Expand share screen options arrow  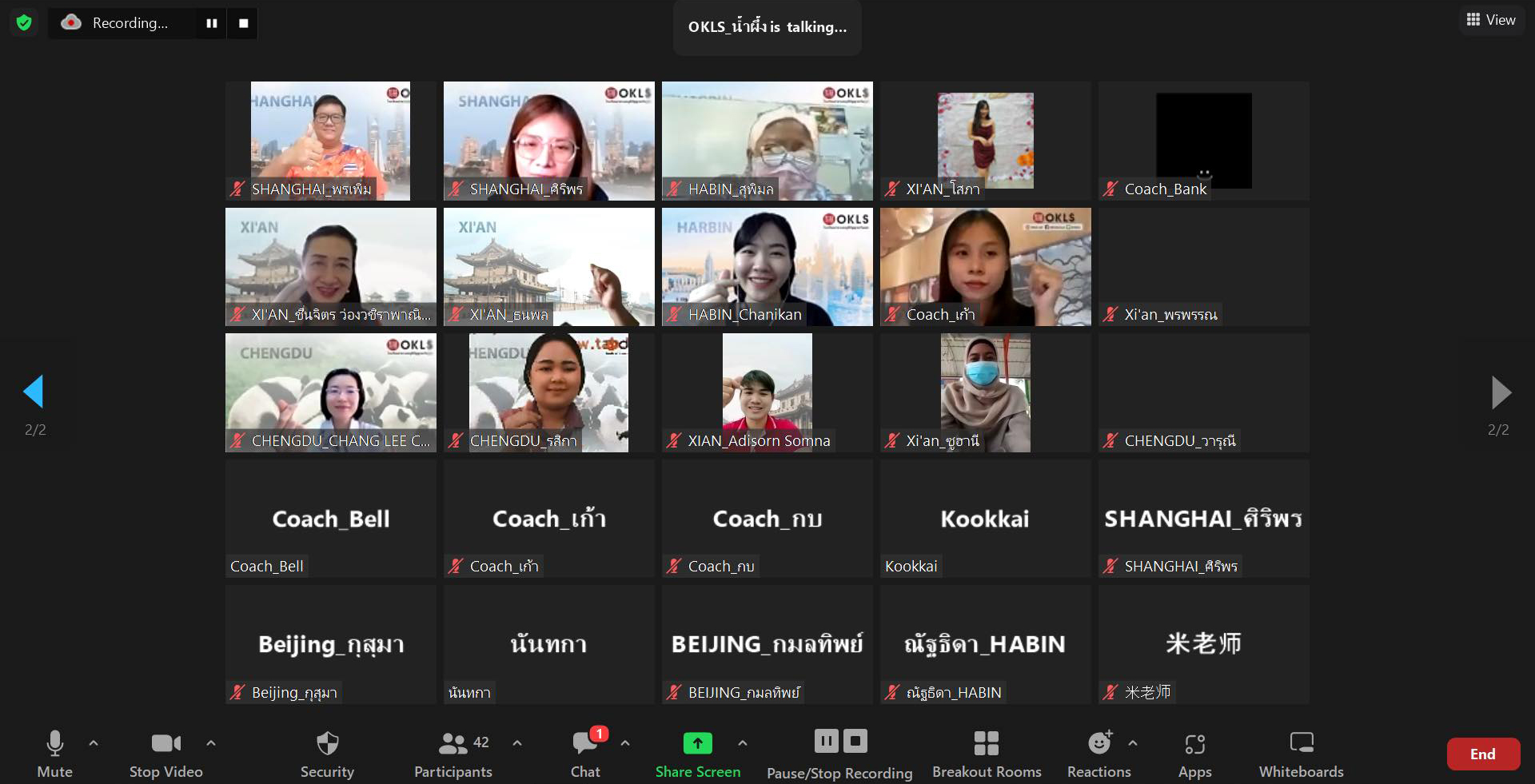743,743
